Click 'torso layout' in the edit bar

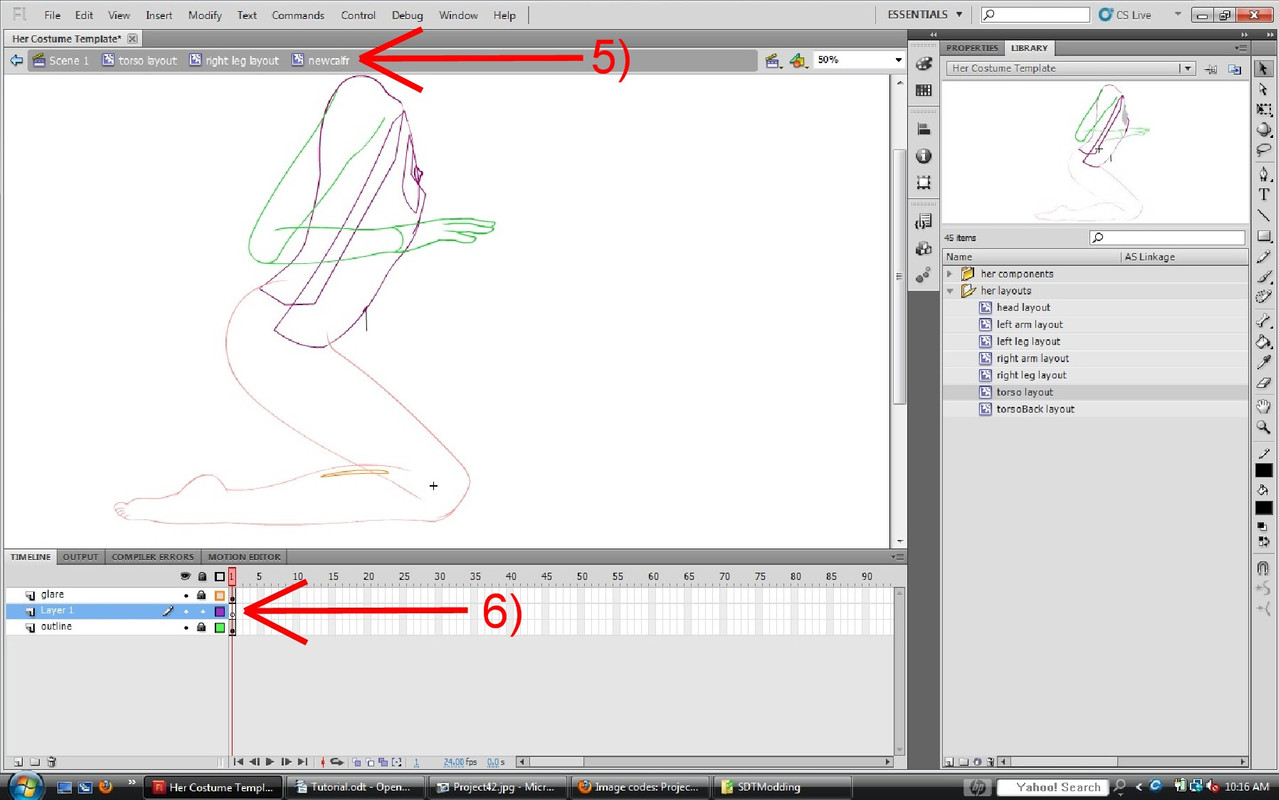pos(146,61)
